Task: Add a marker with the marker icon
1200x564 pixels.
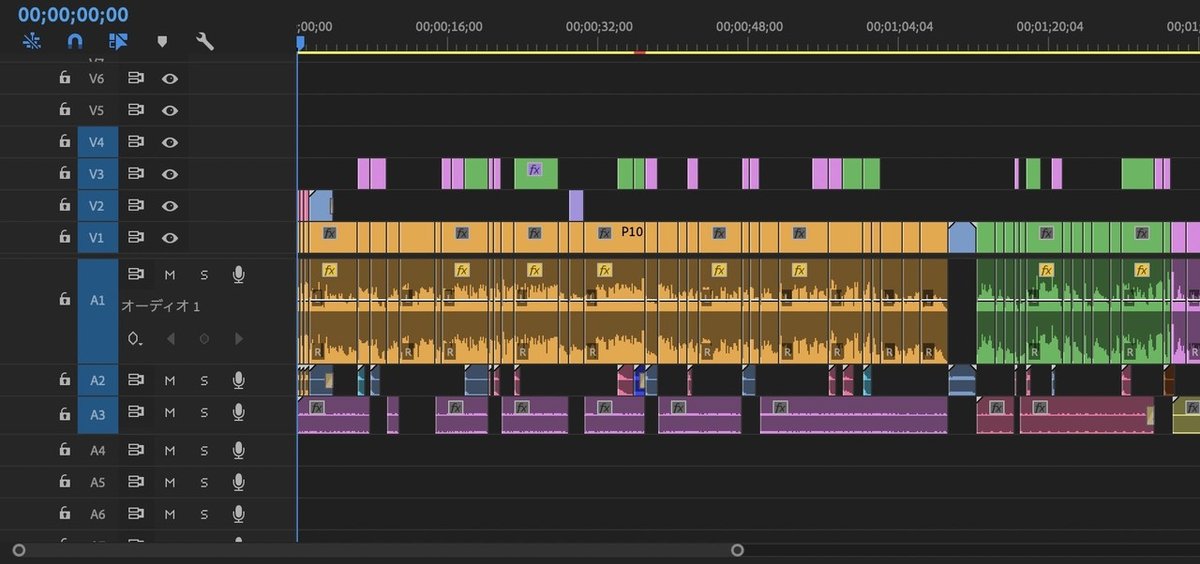Action: pos(162,42)
